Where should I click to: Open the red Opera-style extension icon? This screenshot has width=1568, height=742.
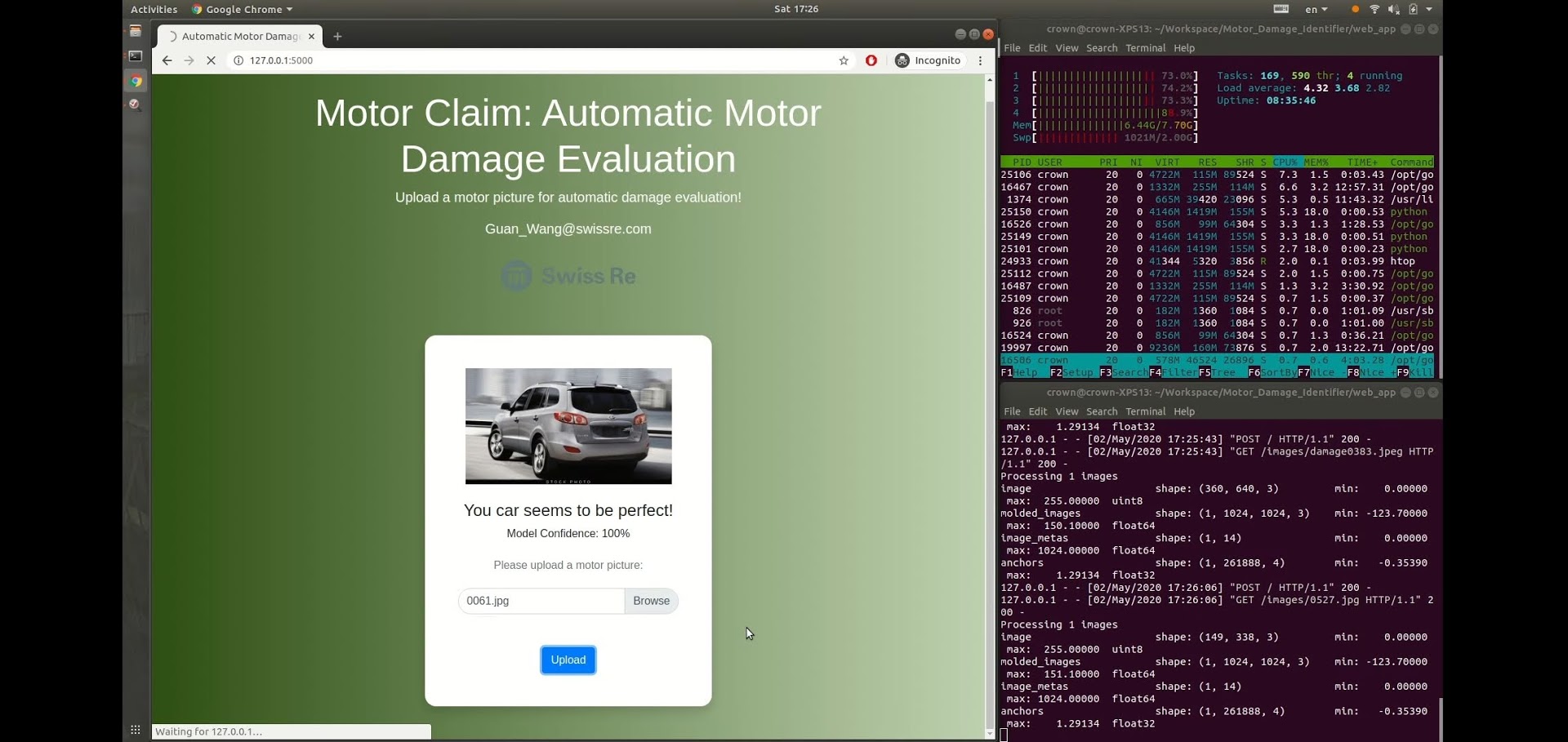coord(871,60)
